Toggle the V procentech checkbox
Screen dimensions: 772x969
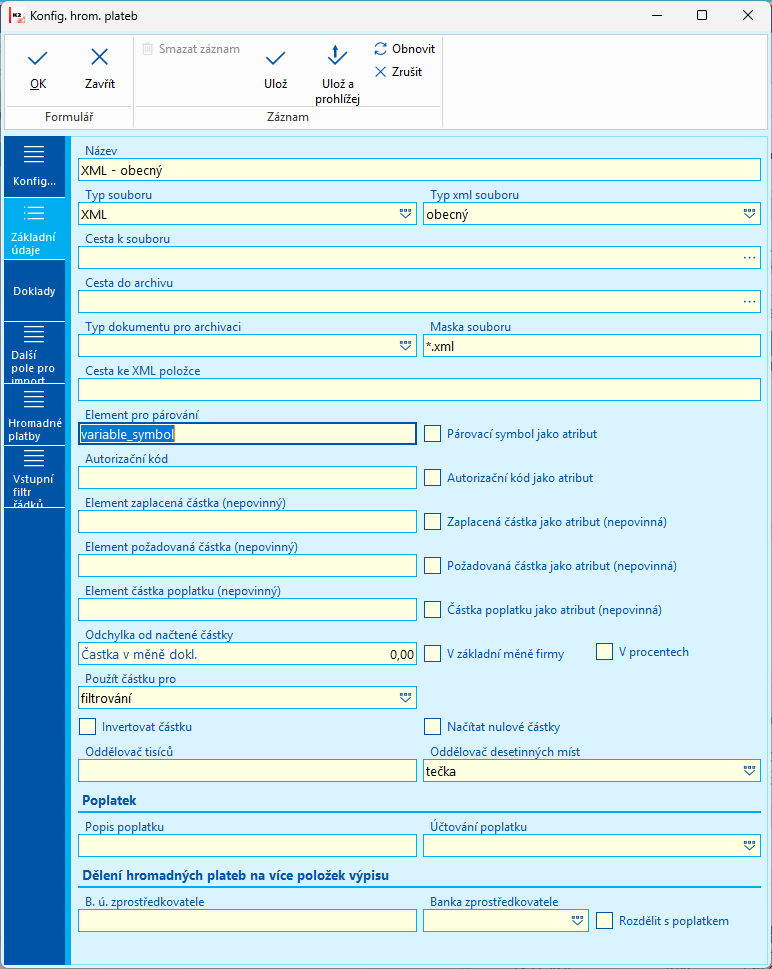(x=604, y=651)
